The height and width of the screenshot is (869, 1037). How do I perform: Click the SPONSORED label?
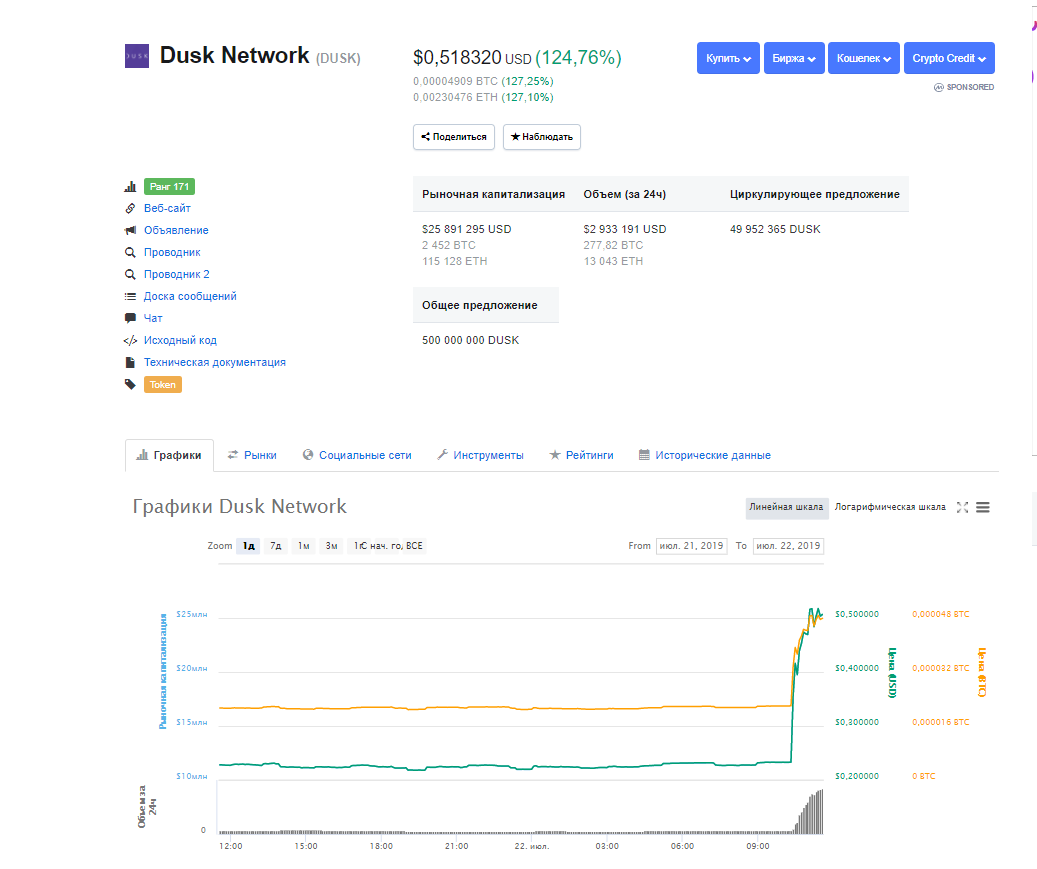point(964,87)
